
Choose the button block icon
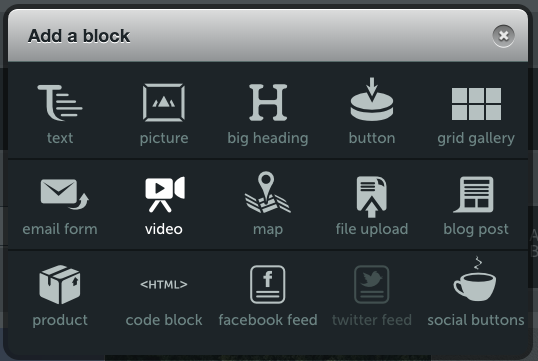372,100
